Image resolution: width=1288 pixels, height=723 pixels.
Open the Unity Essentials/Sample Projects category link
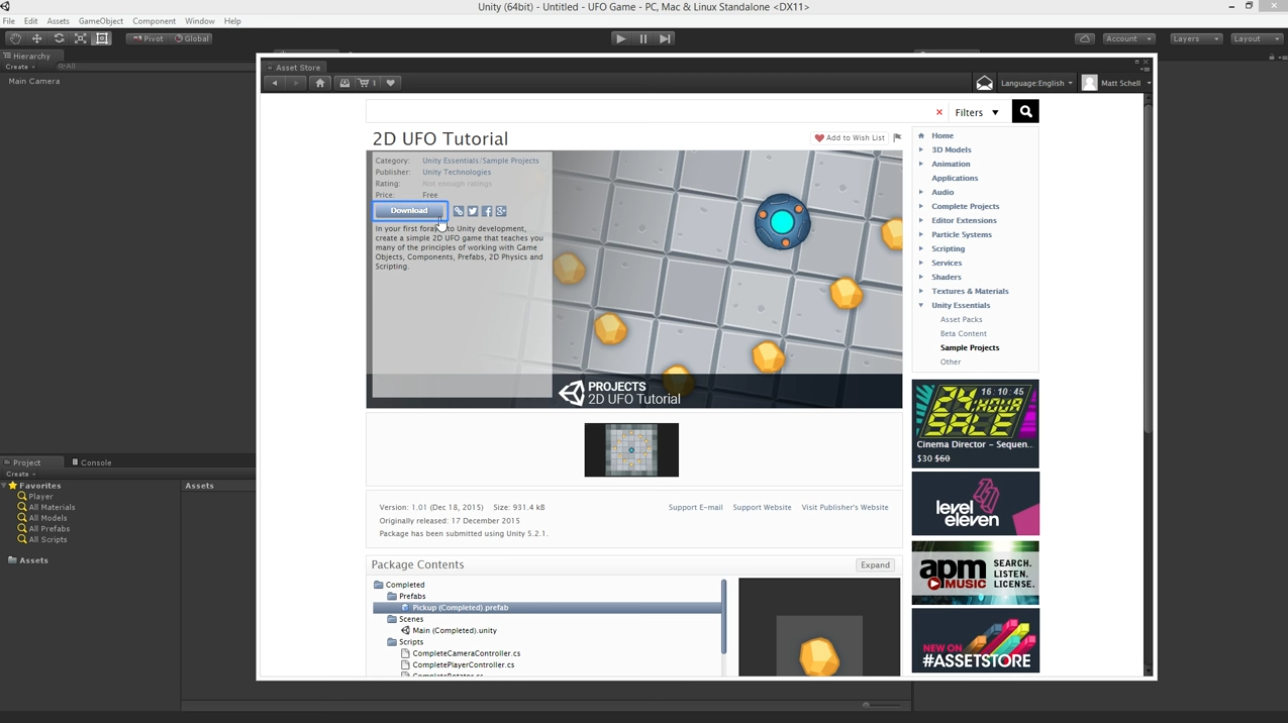tap(480, 161)
